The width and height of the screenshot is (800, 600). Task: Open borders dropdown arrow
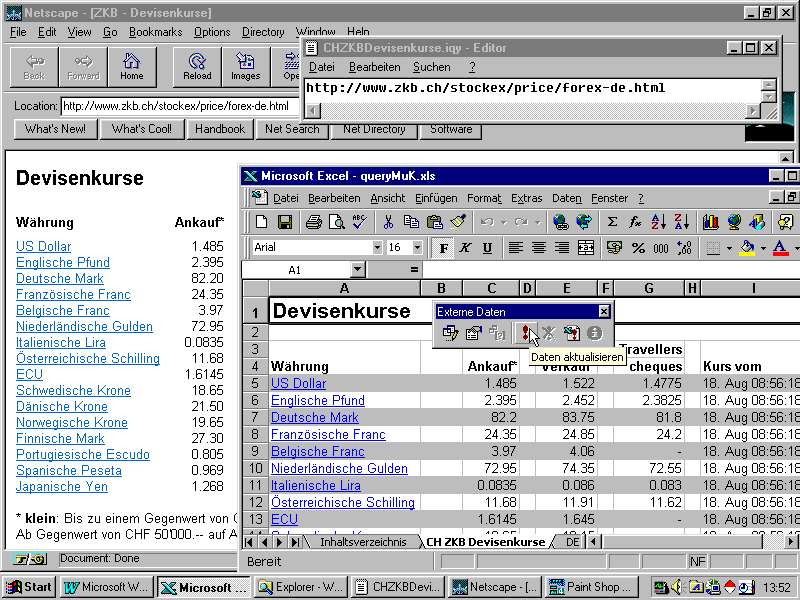point(729,248)
